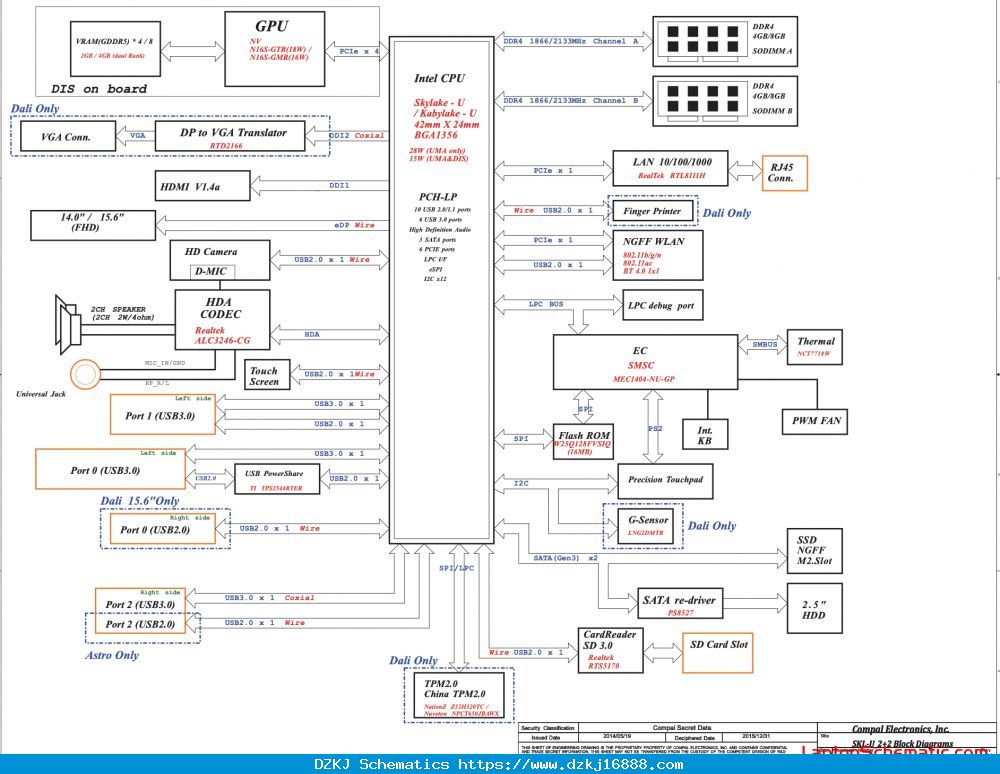The width and height of the screenshot is (1000, 774).
Task: Click the RJ45 Conn. block
Action: [x=784, y=173]
